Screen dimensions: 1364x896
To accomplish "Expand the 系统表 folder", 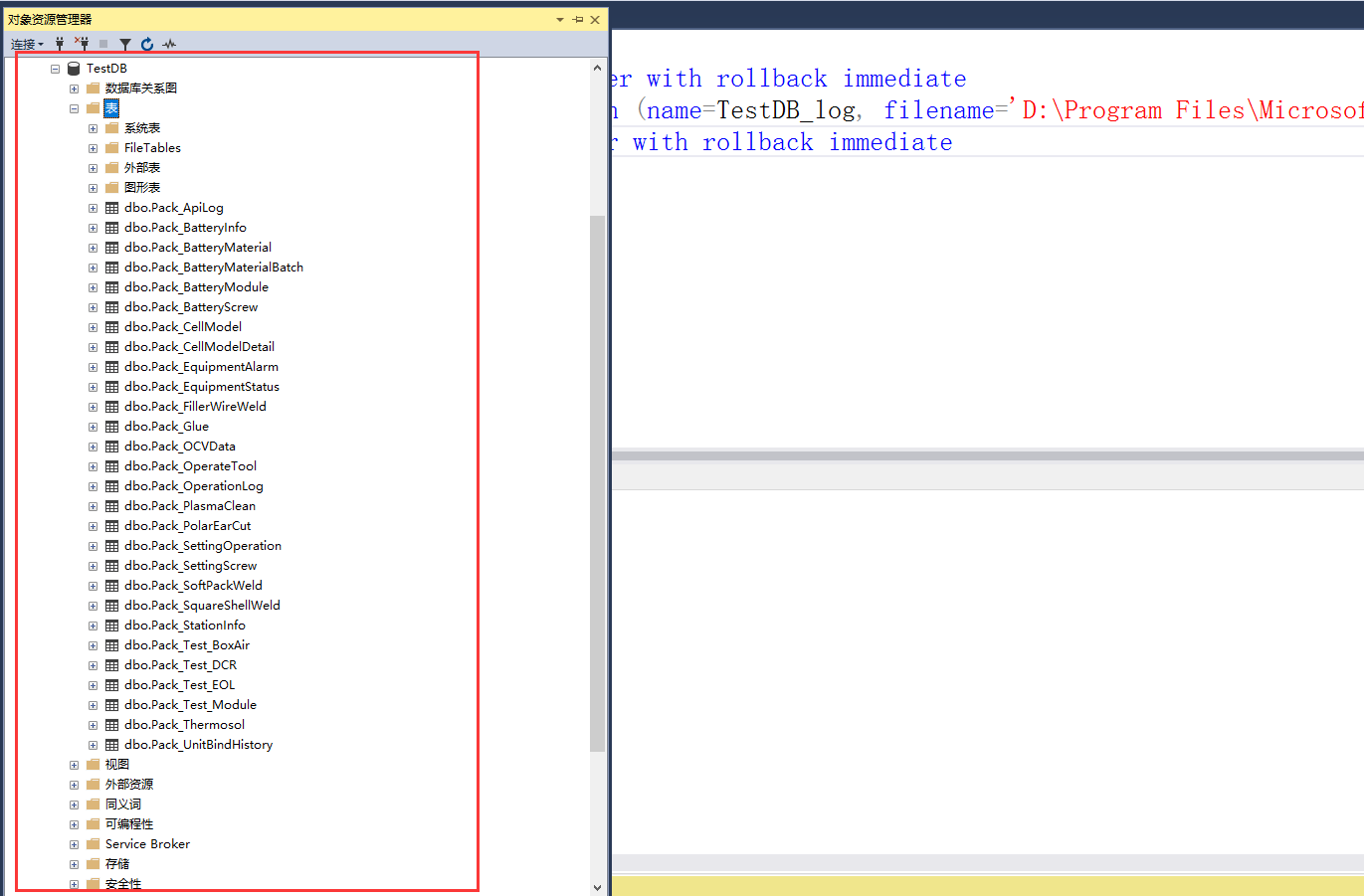I will [x=93, y=128].
